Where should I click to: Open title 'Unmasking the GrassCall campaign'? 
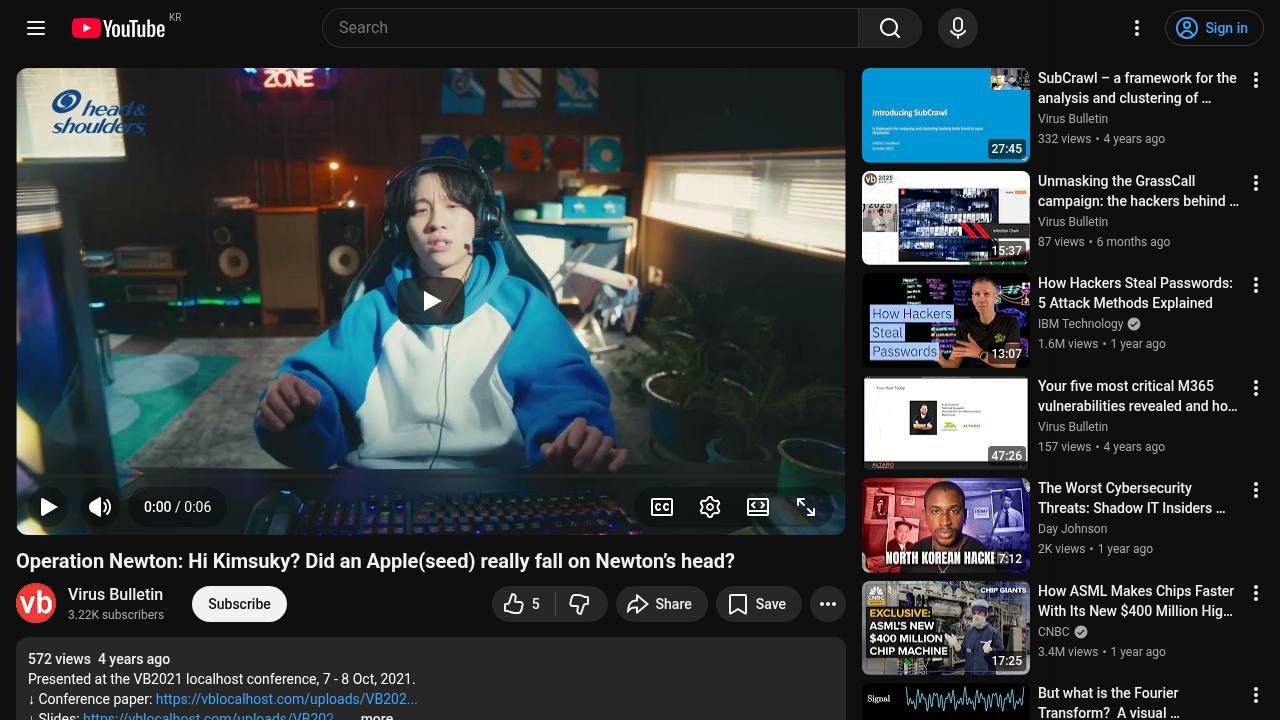(1138, 191)
